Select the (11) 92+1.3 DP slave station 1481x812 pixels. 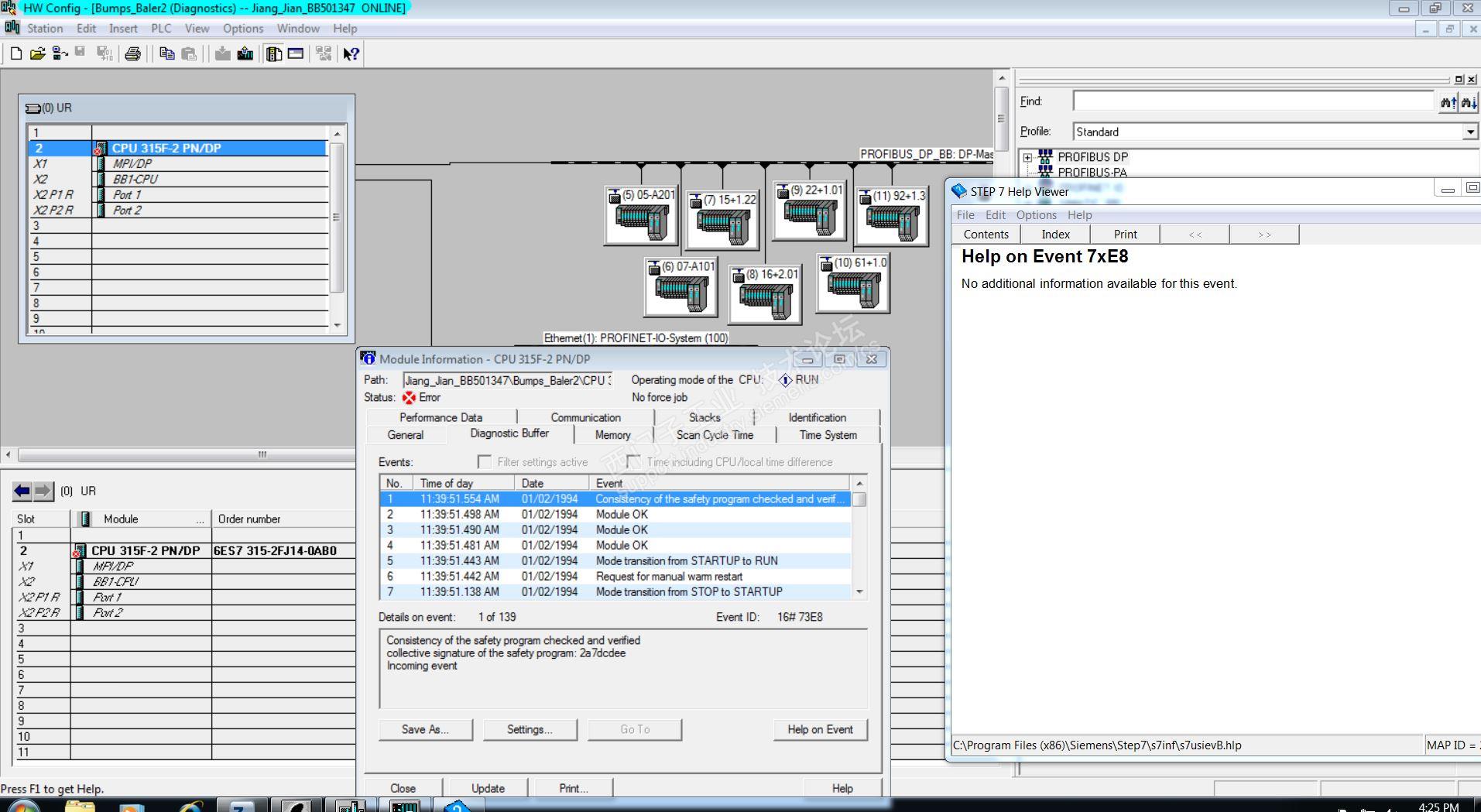pos(892,218)
